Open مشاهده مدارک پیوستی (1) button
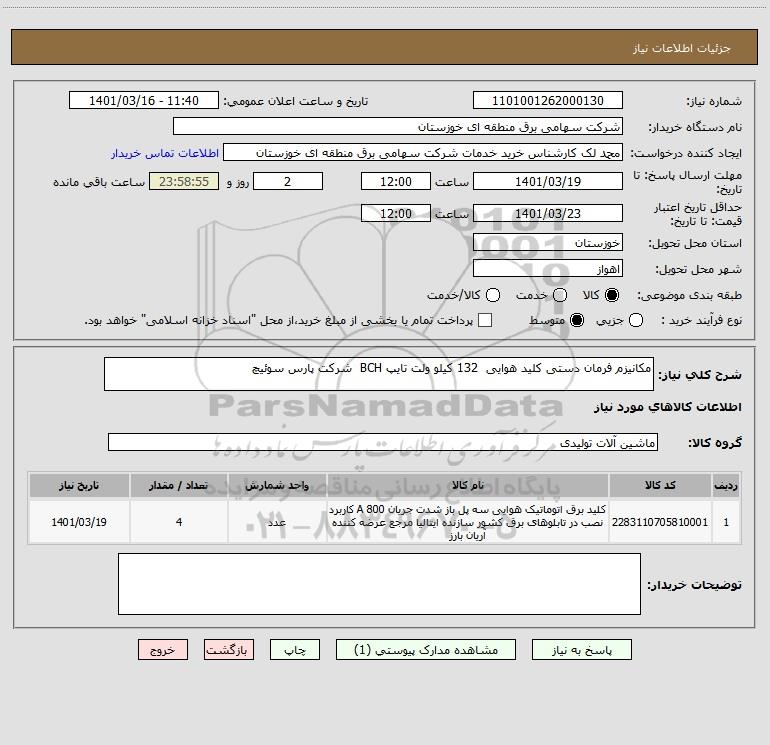770x745 pixels. [x=426, y=650]
